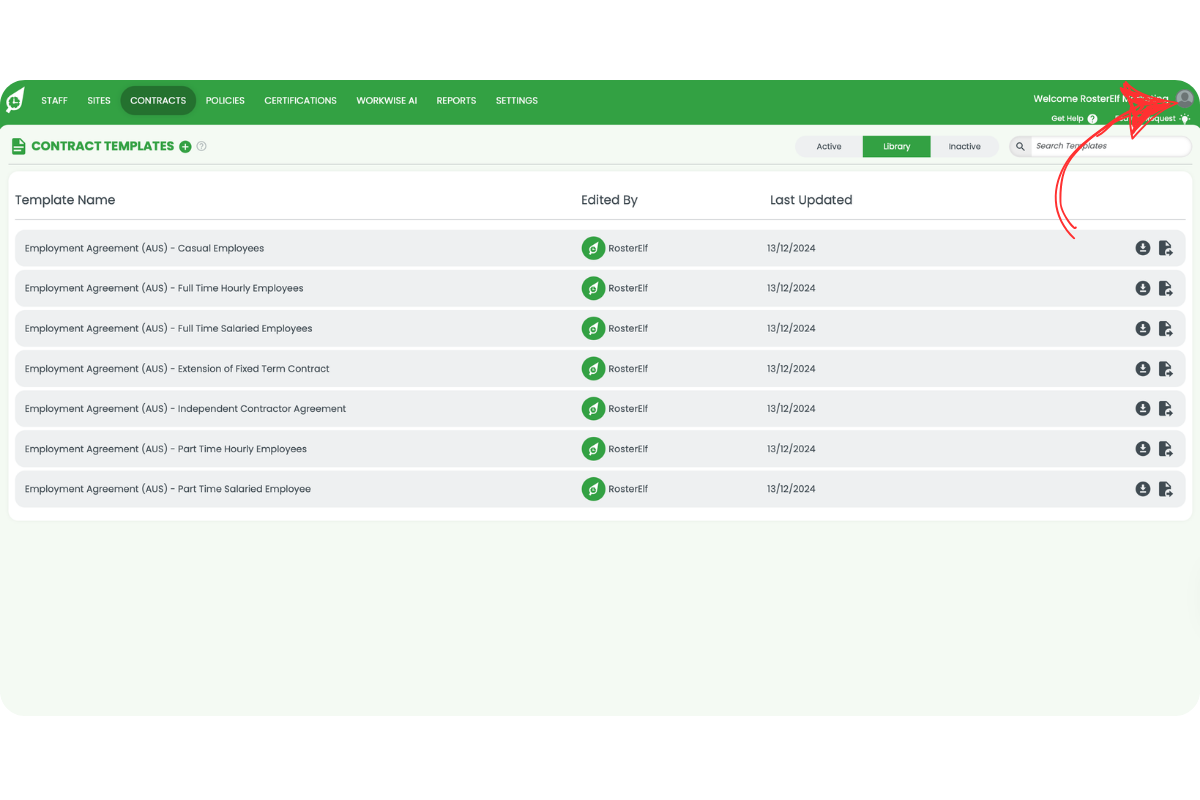The image size is (1200, 800).
Task: Open Employment Agreement - Full Time Salaried Employees
Action: pos(168,328)
